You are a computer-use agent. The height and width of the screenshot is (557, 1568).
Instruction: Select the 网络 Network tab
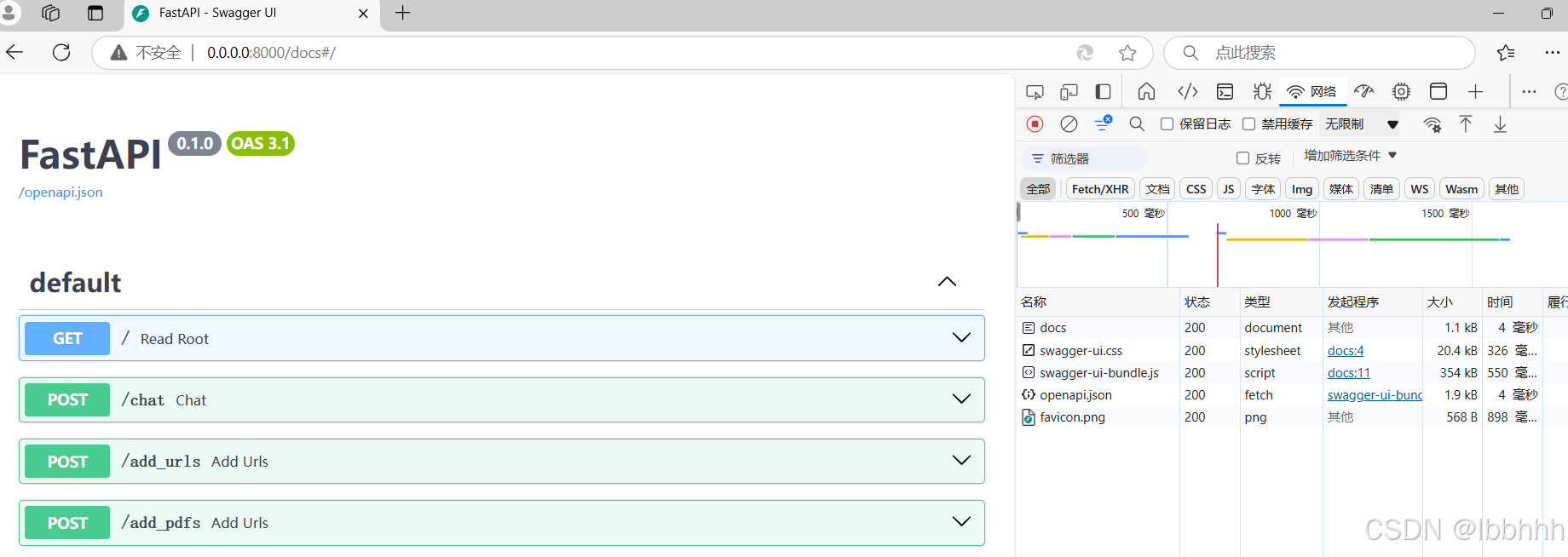point(1312,91)
